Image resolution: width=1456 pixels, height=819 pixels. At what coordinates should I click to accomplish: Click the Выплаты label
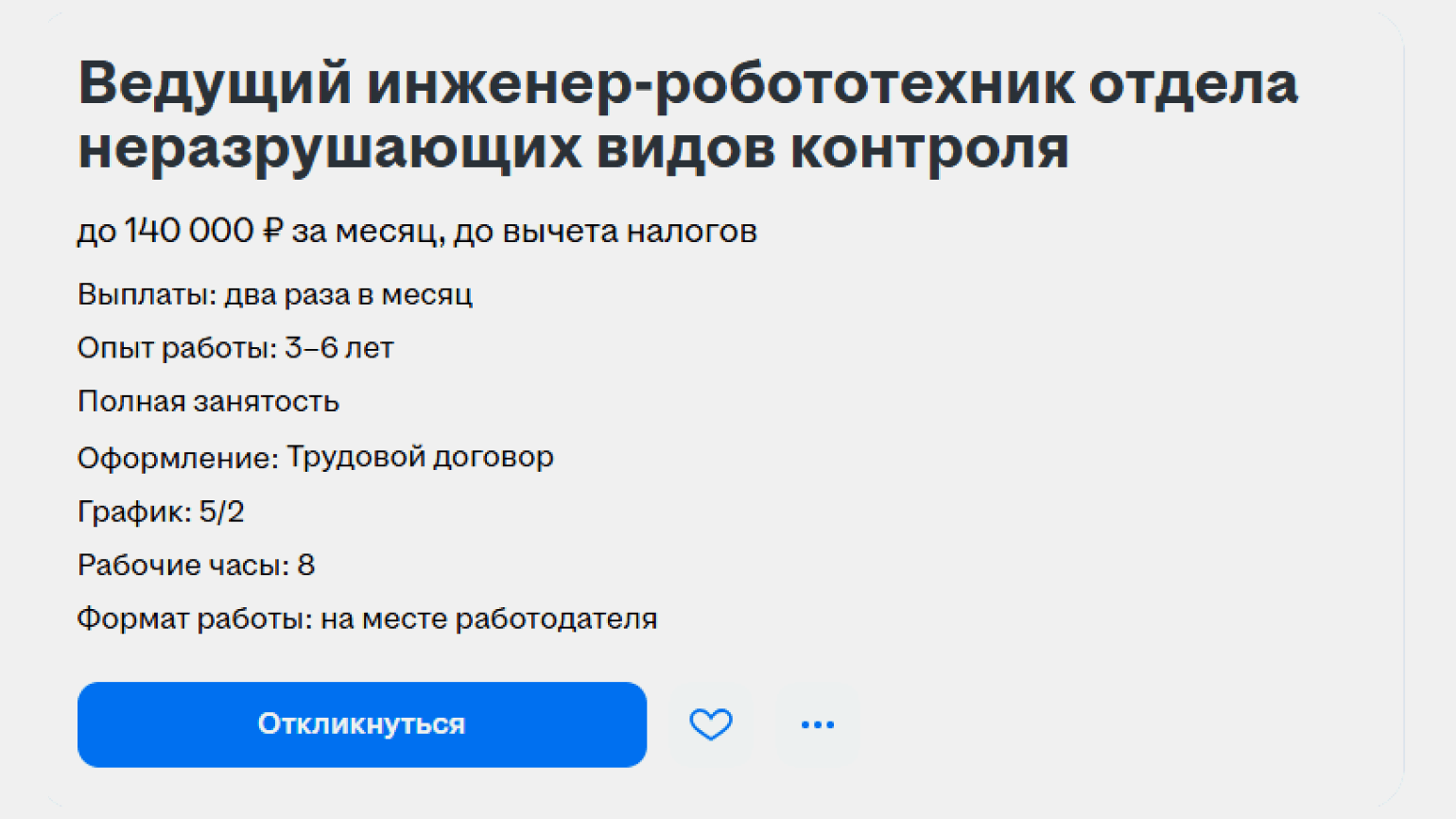click(146, 295)
